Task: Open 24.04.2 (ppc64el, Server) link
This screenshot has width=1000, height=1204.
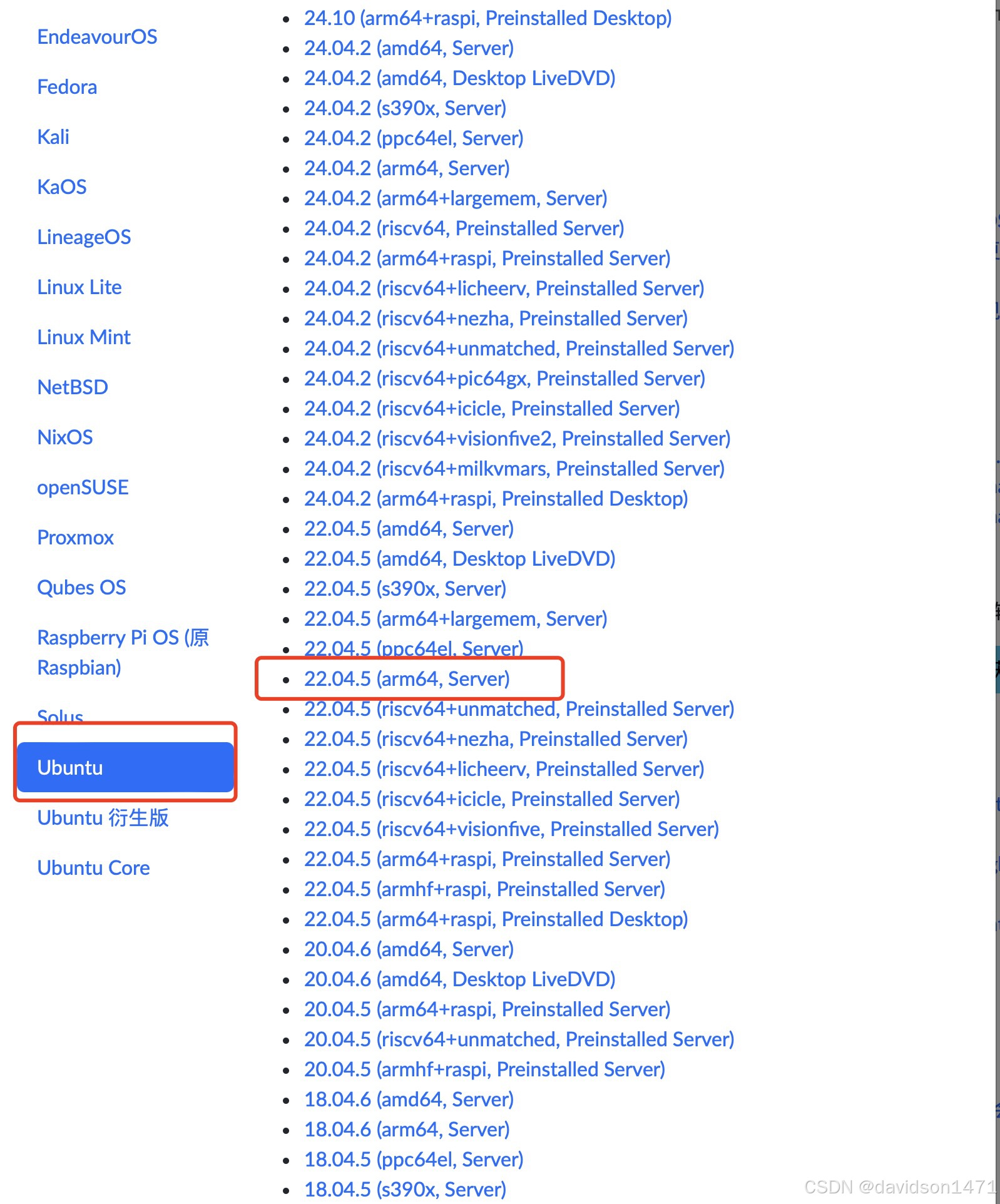Action: click(414, 138)
